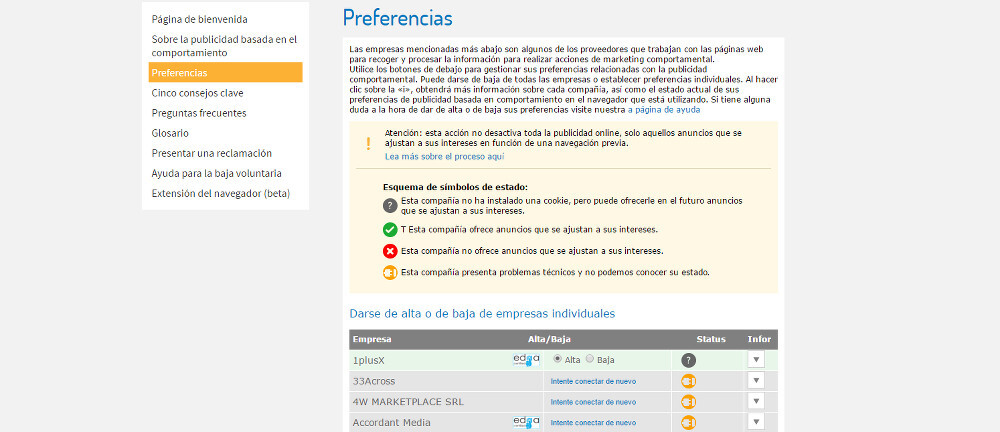Click the orange plug legend icon
Screen dimensions: 1000x432
[390, 272]
